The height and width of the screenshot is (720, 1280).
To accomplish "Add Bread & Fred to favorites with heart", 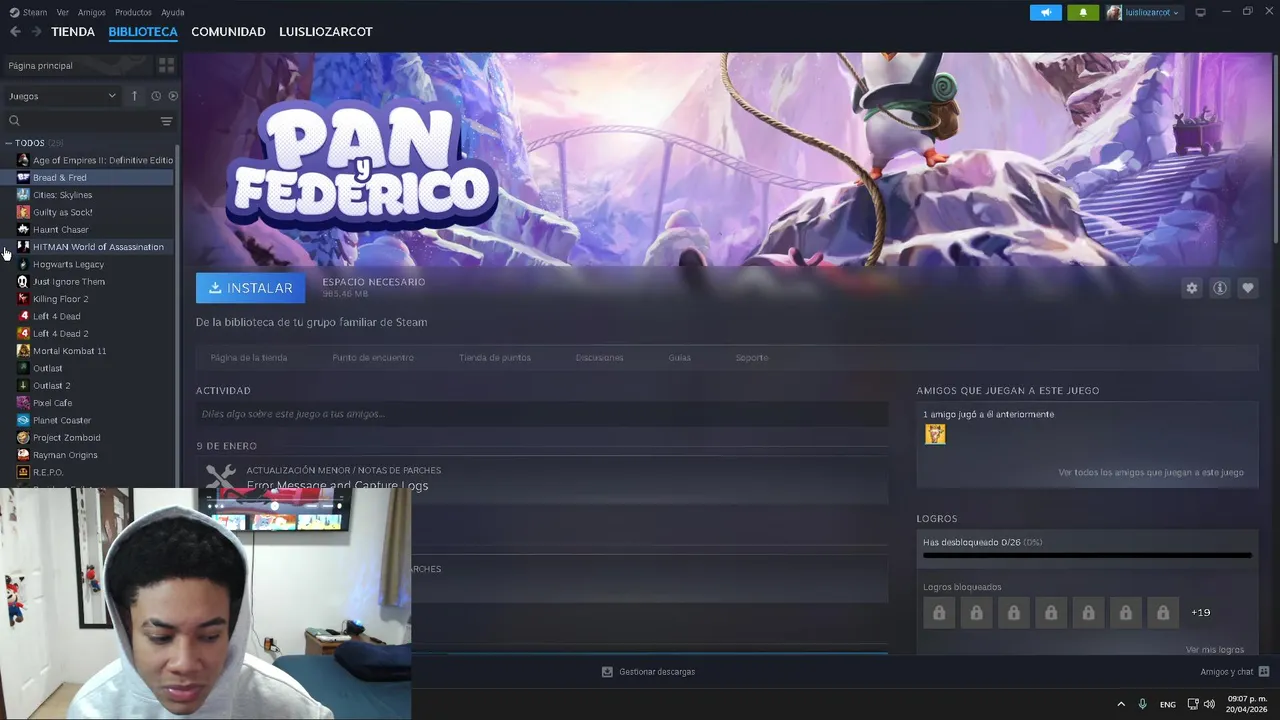I will pos(1247,288).
